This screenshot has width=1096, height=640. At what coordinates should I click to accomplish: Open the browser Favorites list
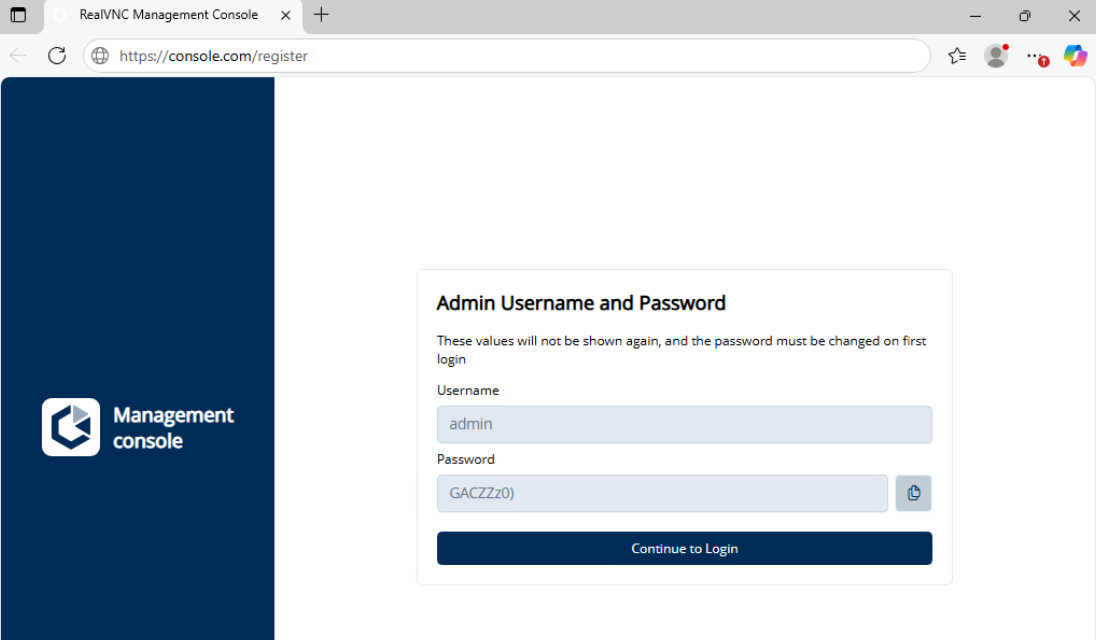point(957,56)
